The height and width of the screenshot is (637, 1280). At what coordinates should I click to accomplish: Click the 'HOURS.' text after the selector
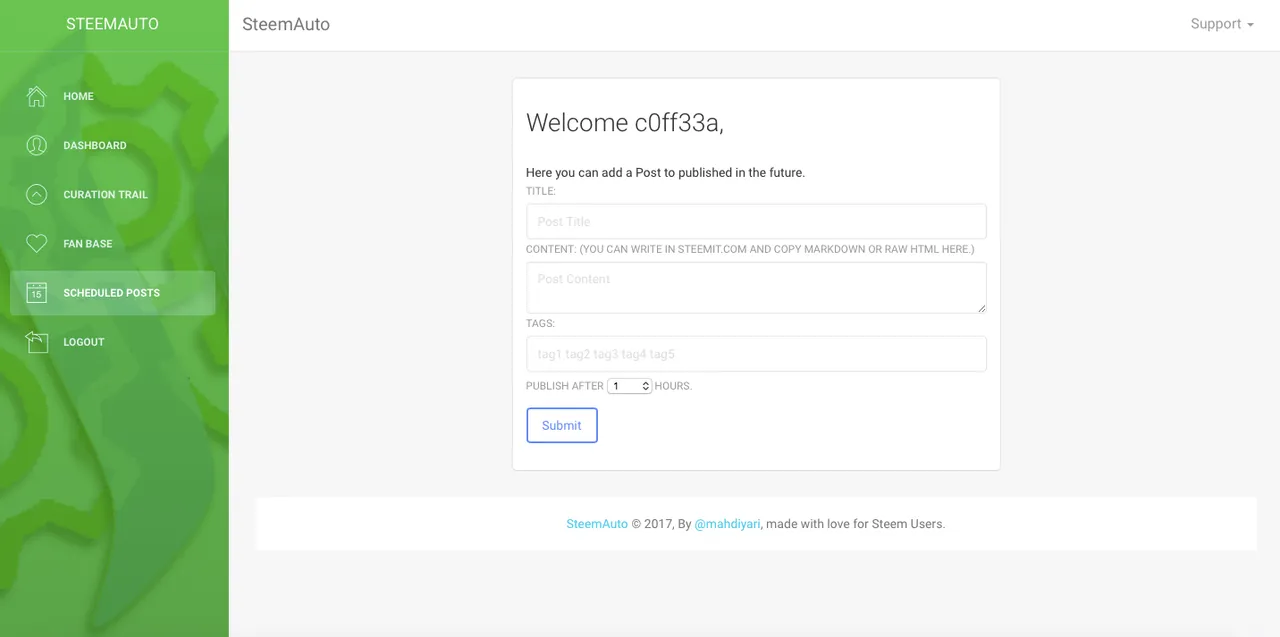(673, 386)
